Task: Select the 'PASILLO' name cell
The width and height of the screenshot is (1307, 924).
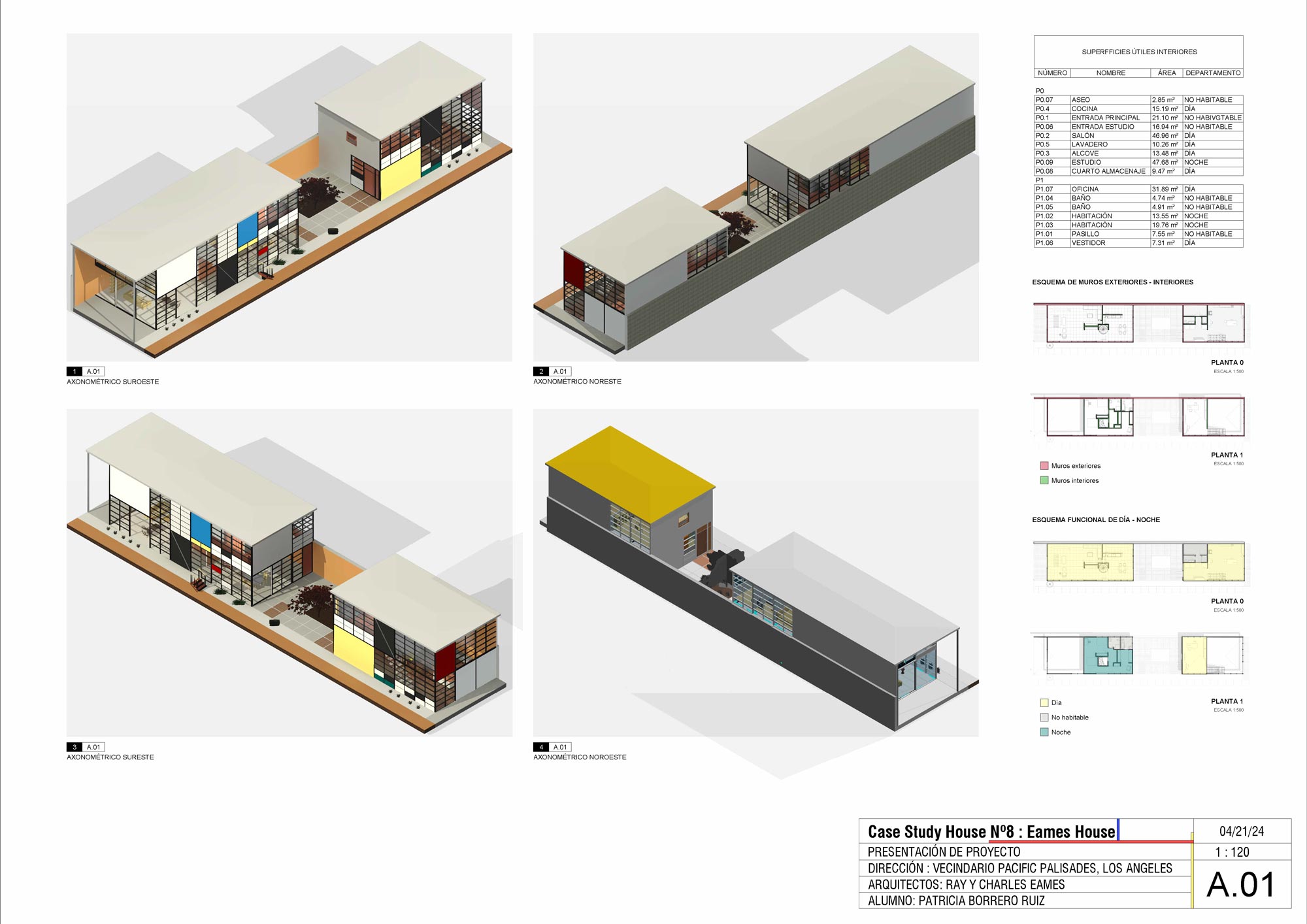Action: [1110, 234]
